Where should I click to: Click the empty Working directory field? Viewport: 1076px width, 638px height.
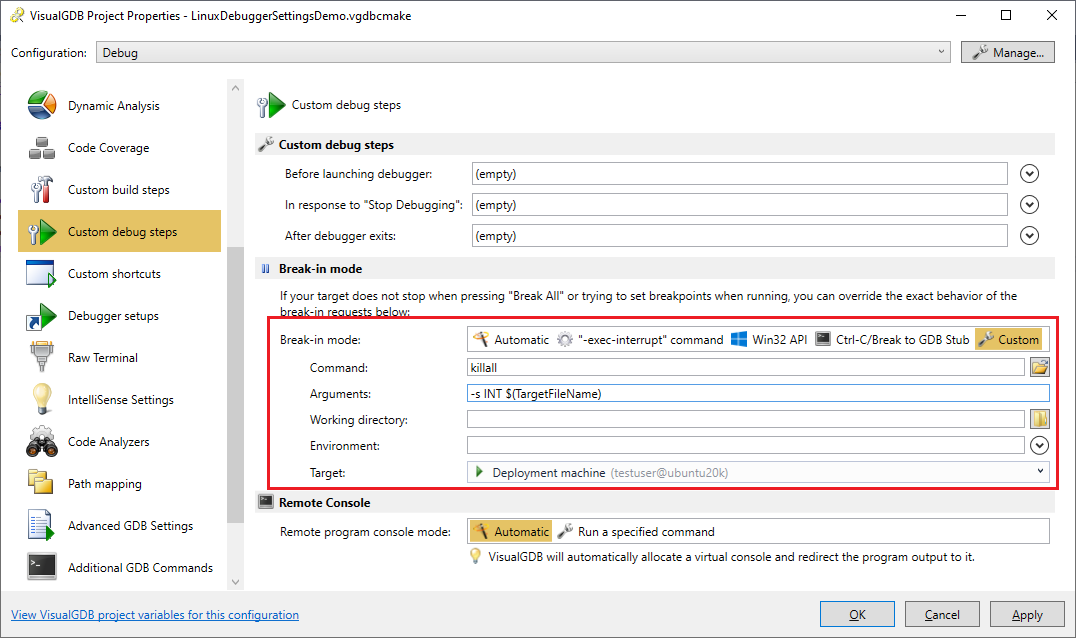coord(746,419)
